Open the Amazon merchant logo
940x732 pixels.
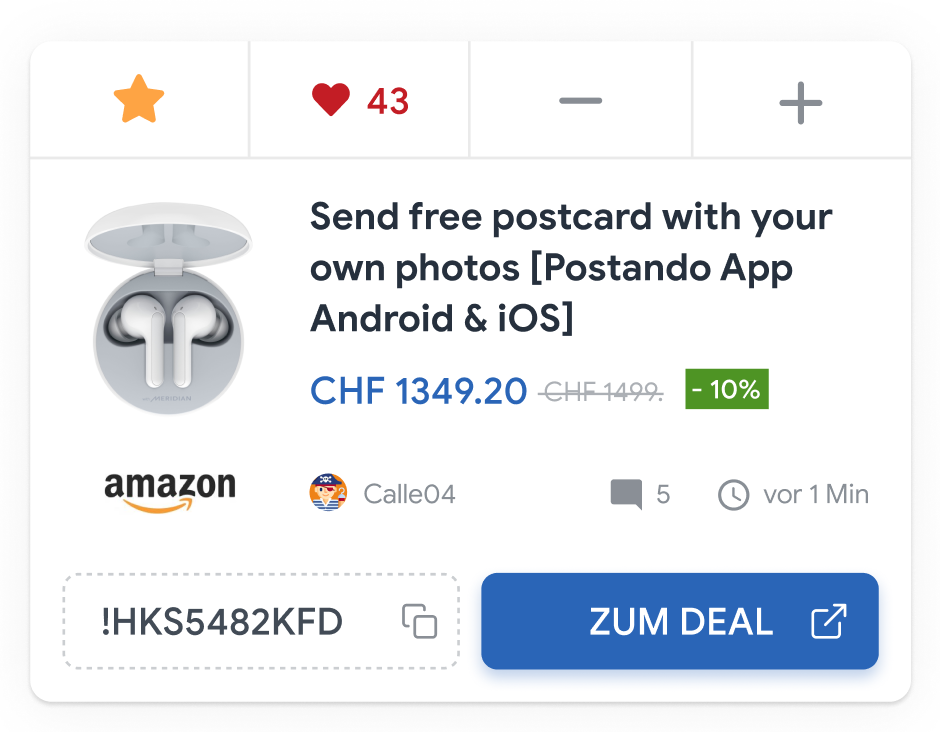[169, 492]
